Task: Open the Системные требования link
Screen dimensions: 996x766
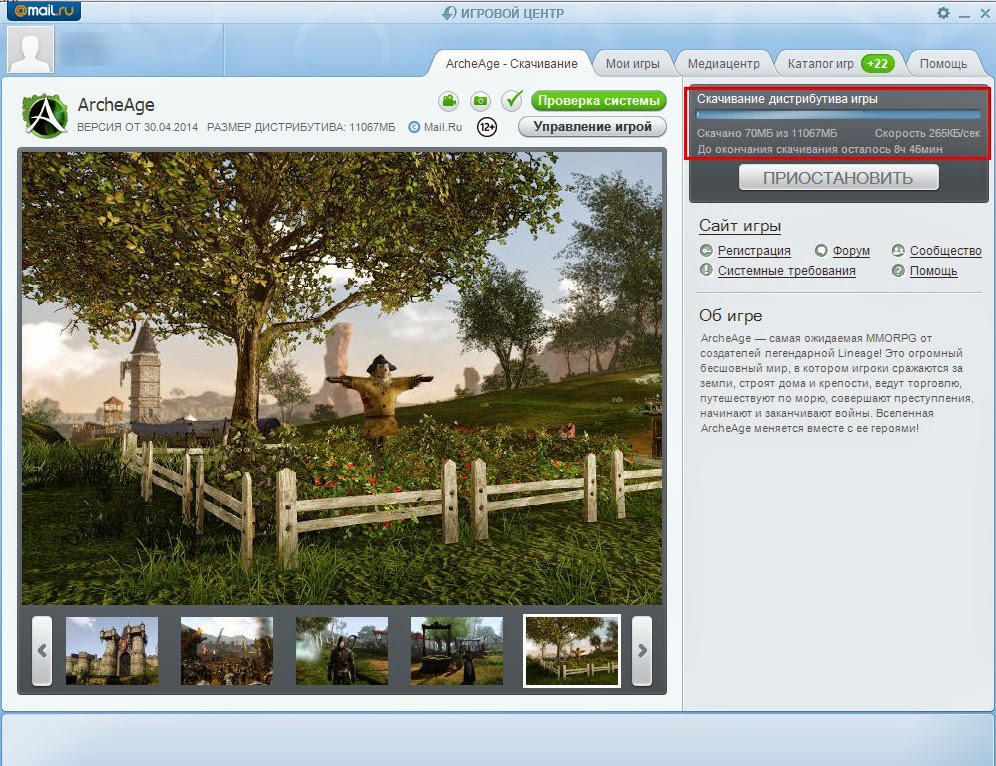Action: tap(786, 271)
